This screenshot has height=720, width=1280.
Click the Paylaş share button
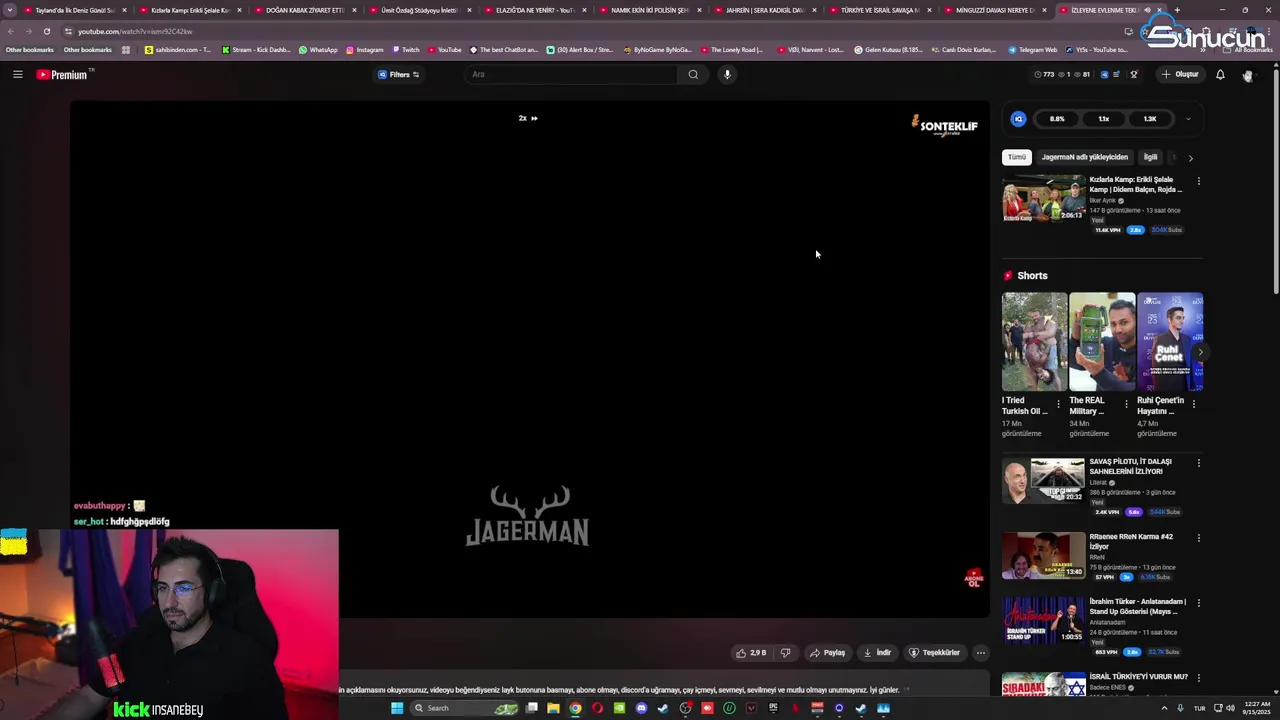click(827, 653)
